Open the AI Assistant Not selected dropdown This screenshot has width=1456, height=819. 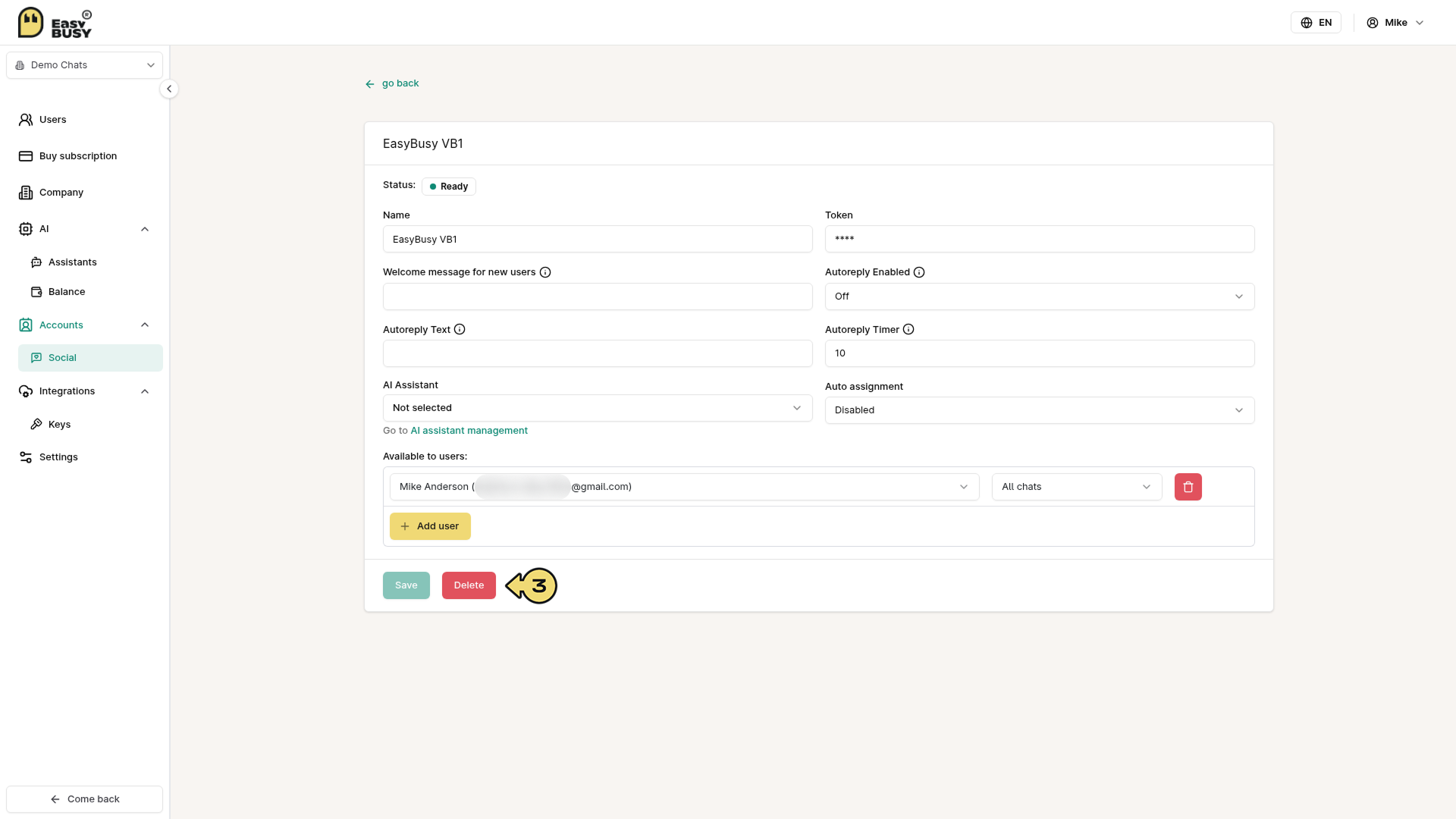point(598,408)
